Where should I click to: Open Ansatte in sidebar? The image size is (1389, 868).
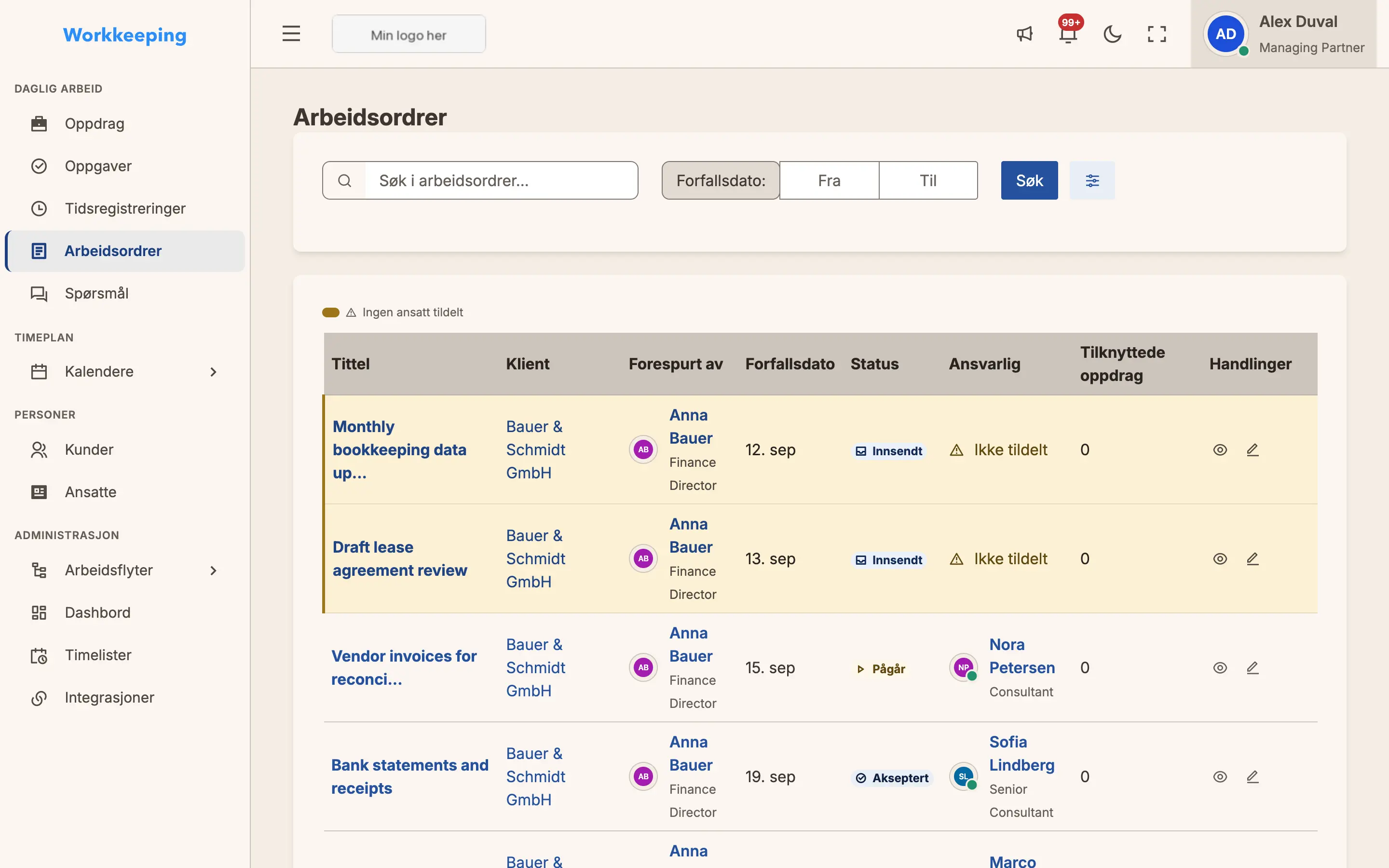click(125, 492)
